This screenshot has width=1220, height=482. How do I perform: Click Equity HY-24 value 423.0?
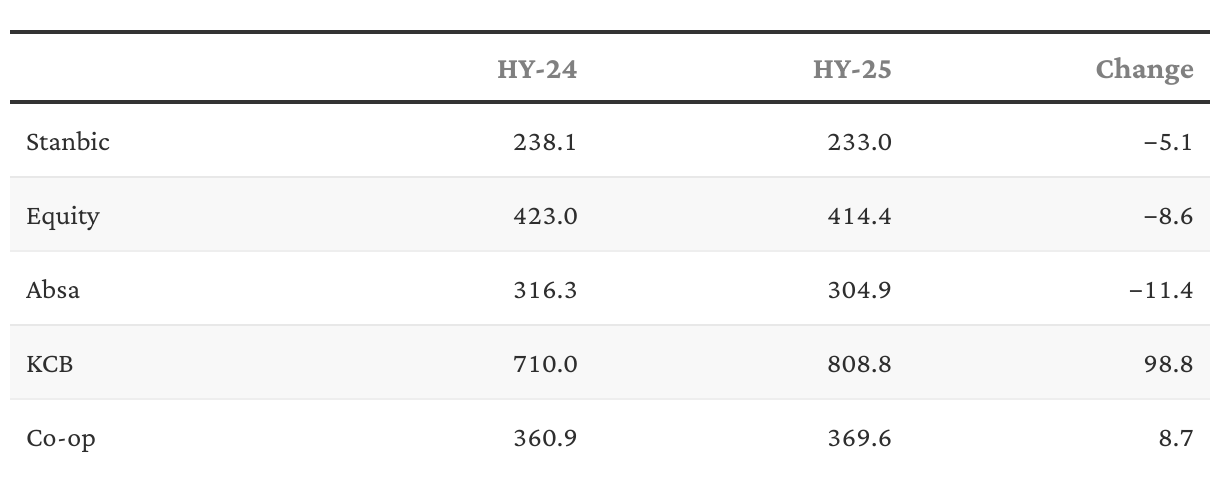(x=544, y=216)
